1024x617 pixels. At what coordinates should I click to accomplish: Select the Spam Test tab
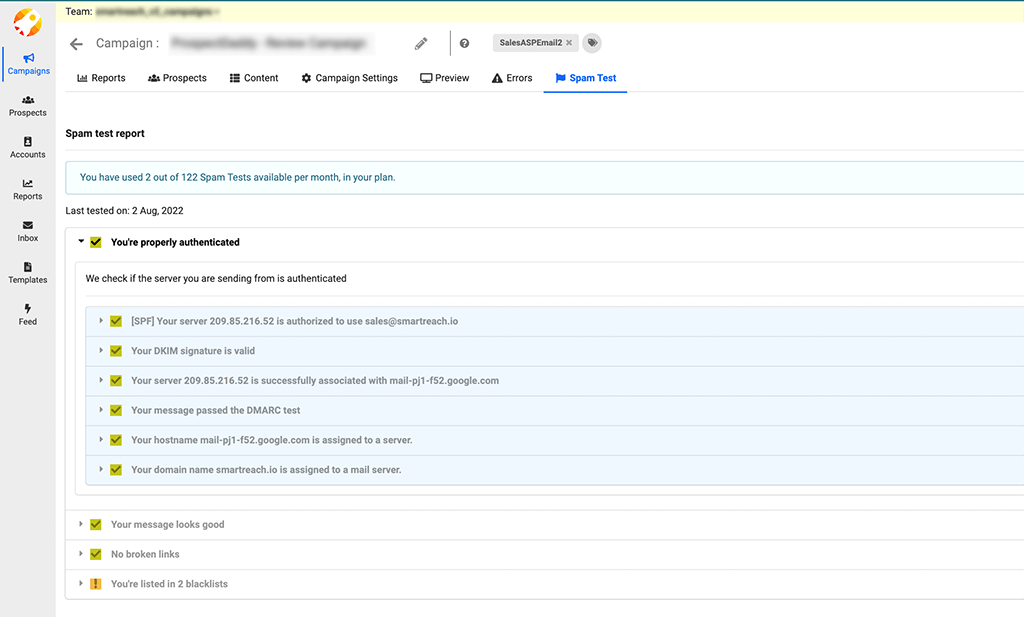pos(585,78)
